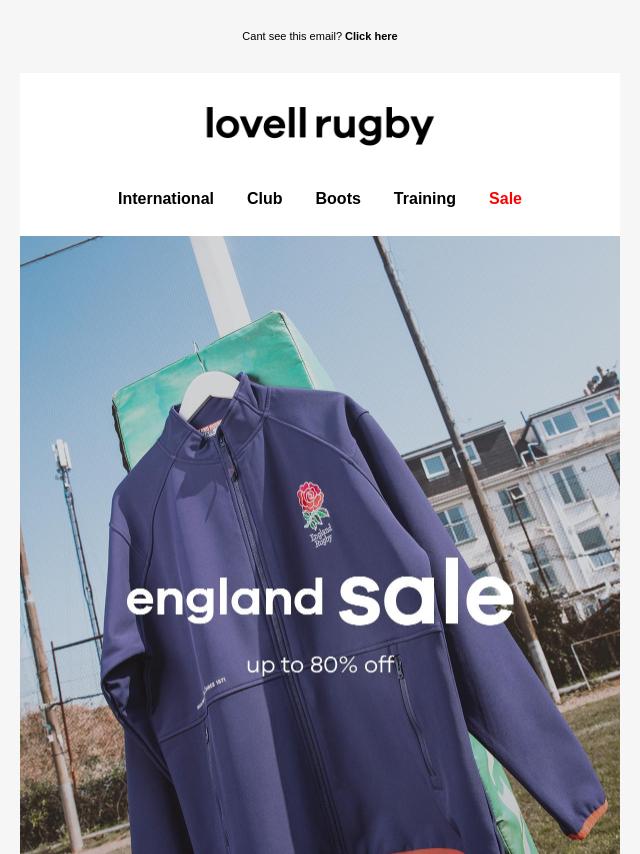Open the "Click here" view-online link
Image resolution: width=640 pixels, height=854 pixels.
click(x=371, y=36)
